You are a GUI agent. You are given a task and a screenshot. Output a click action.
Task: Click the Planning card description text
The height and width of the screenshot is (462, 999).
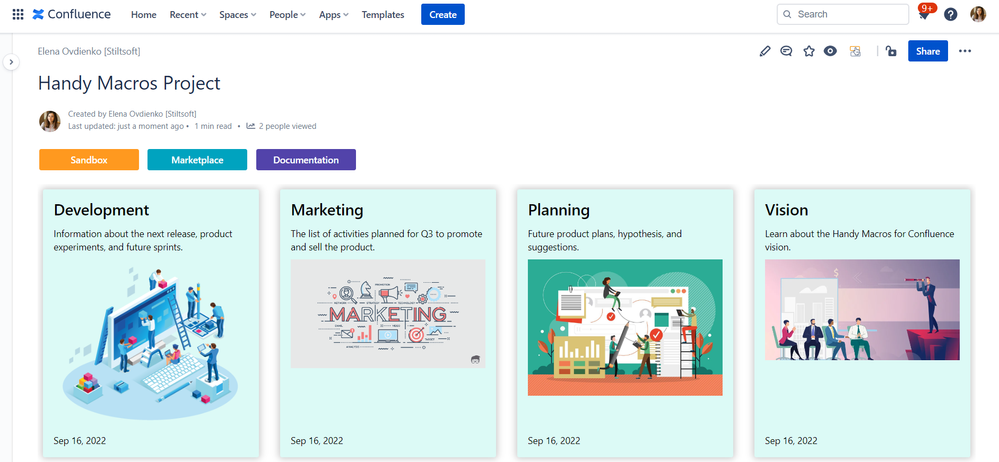pyautogui.click(x=605, y=240)
